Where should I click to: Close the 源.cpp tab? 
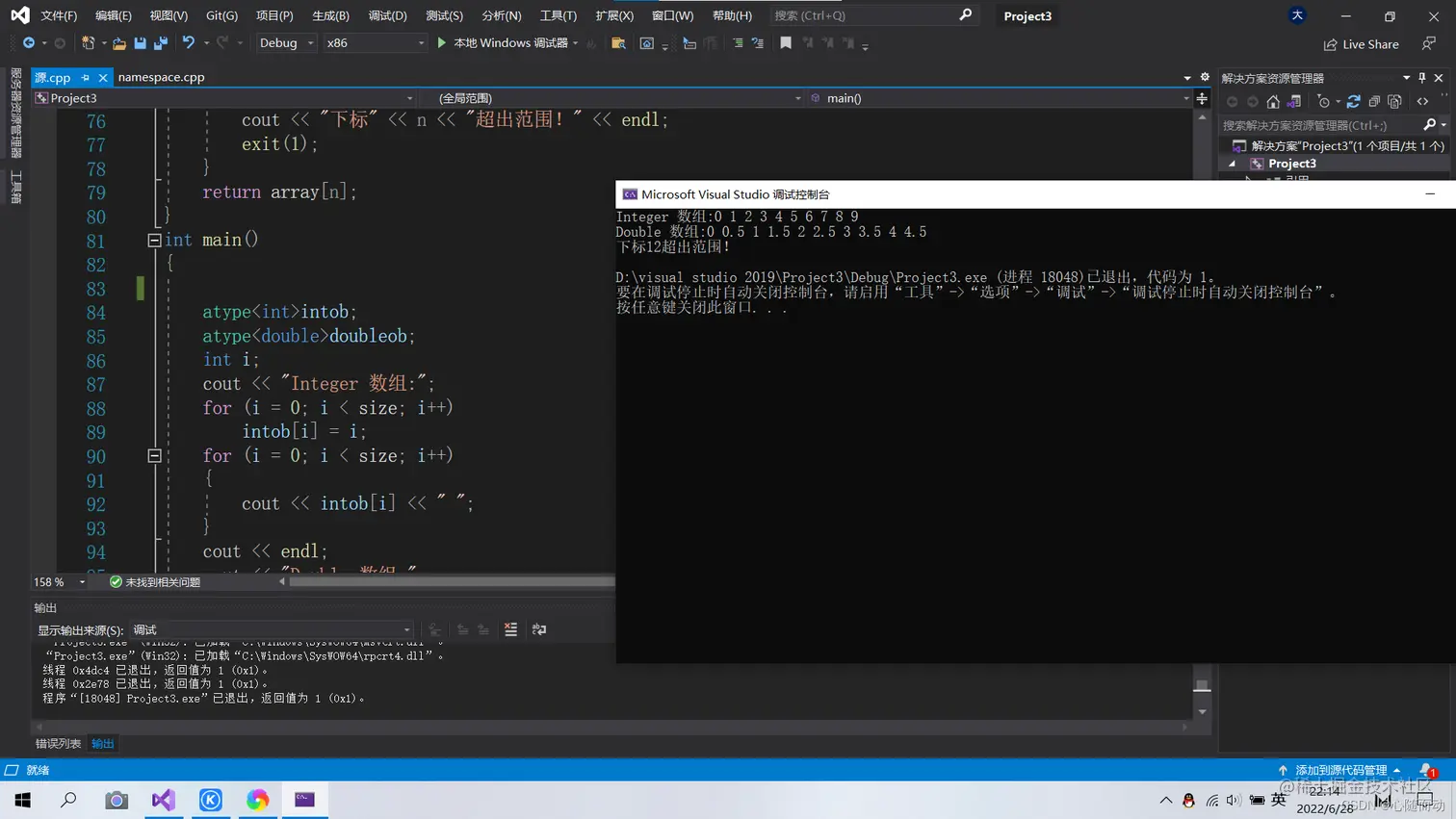tap(103, 78)
